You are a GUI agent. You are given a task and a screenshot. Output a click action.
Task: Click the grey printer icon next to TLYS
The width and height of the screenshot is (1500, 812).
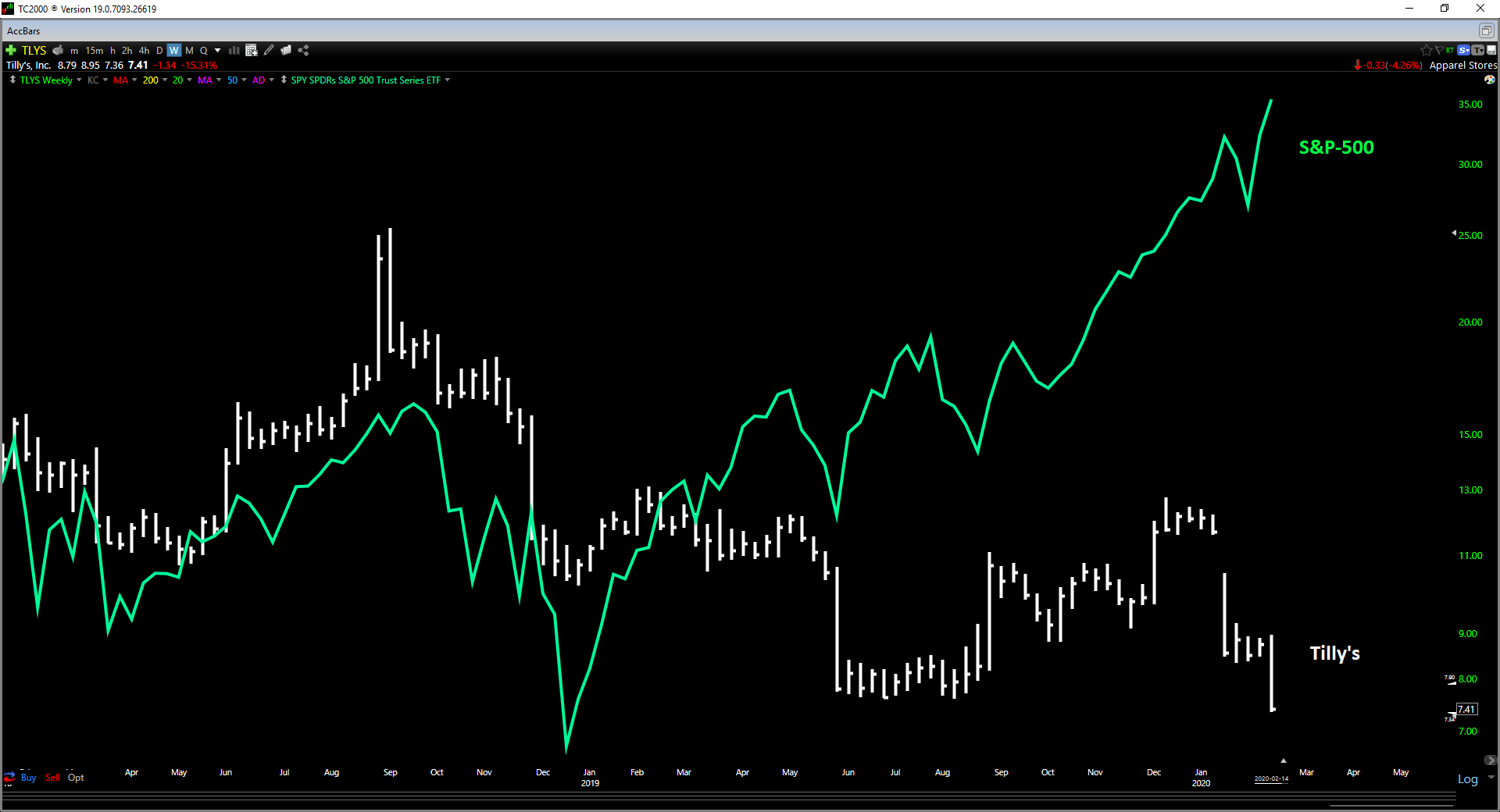click(x=58, y=50)
